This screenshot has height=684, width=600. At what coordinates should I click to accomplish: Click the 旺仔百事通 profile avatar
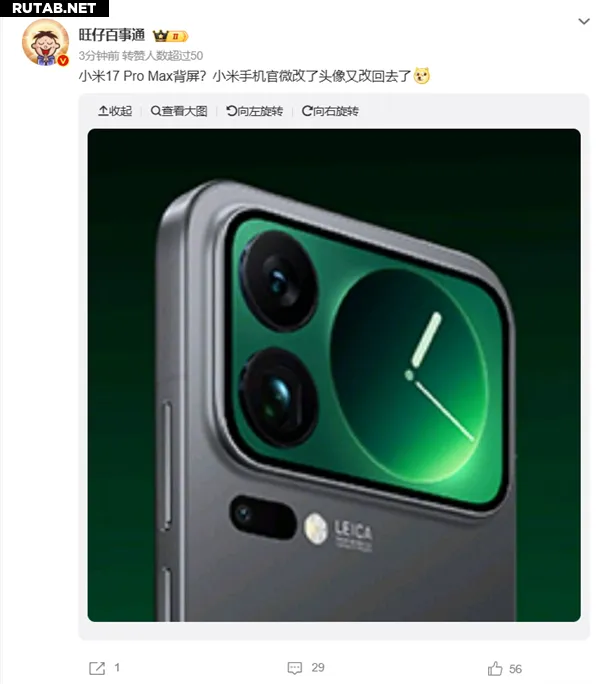coord(45,42)
